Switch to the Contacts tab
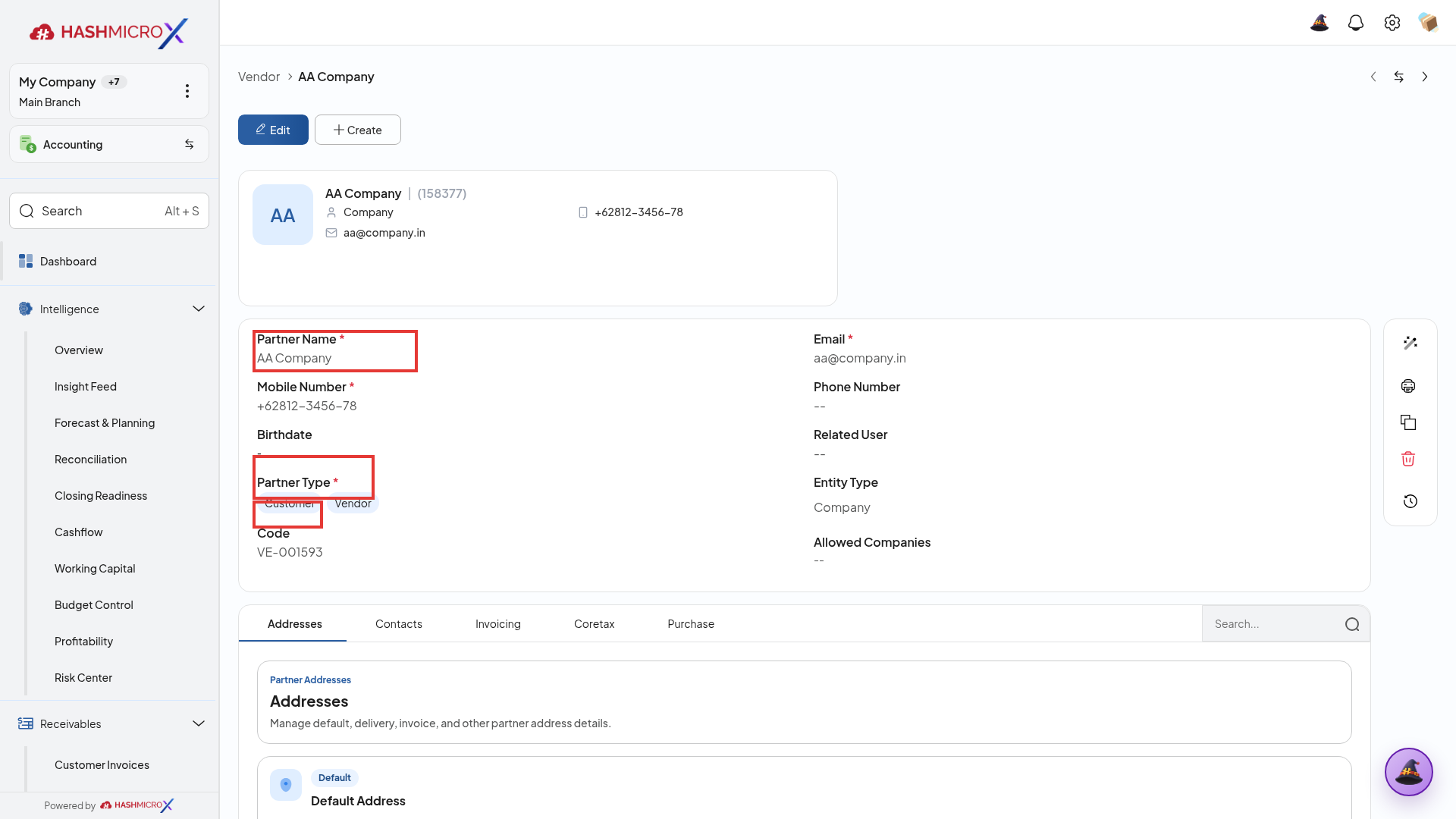 coord(399,624)
